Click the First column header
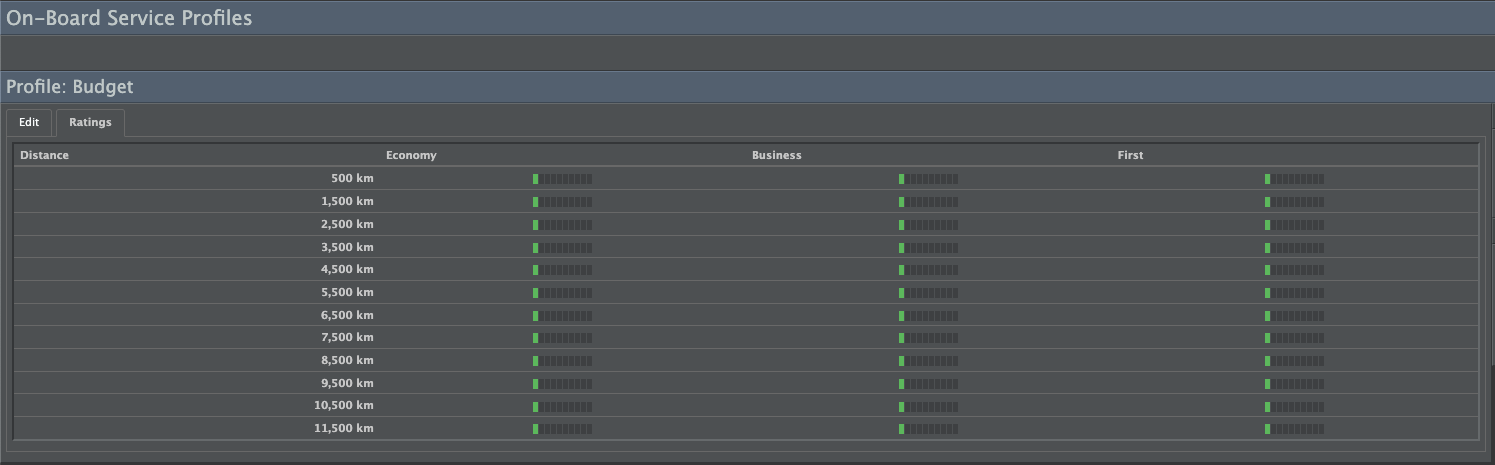Screen dimensions: 1495x465 (1130, 155)
